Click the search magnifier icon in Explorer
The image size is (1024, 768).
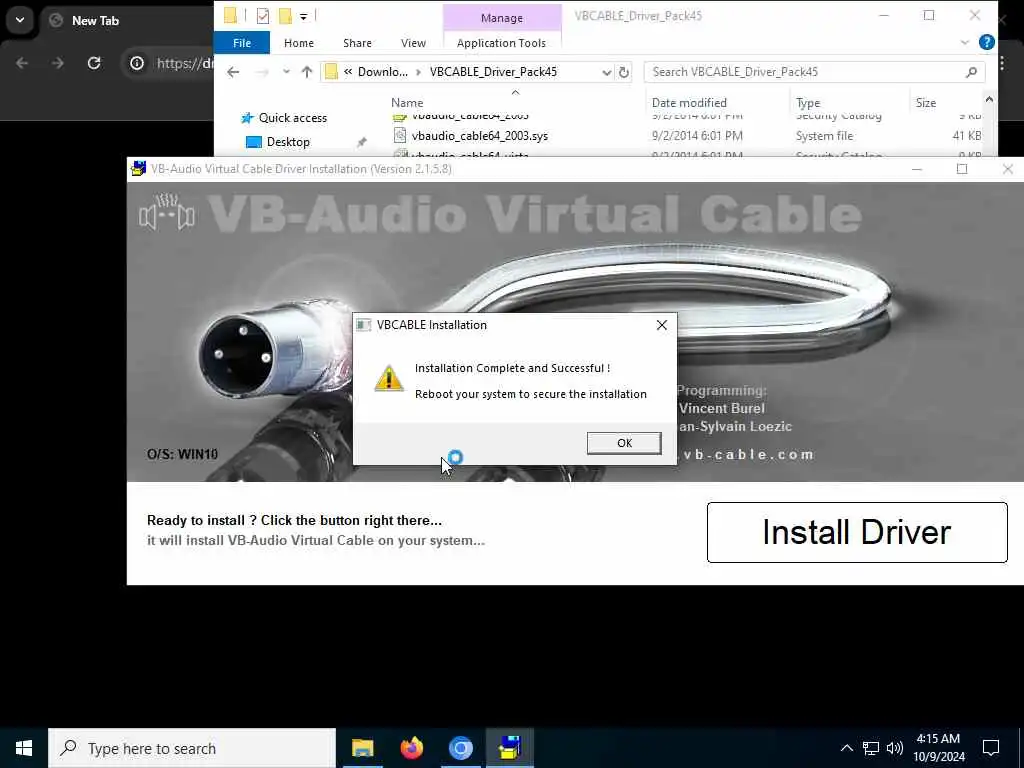point(971,72)
